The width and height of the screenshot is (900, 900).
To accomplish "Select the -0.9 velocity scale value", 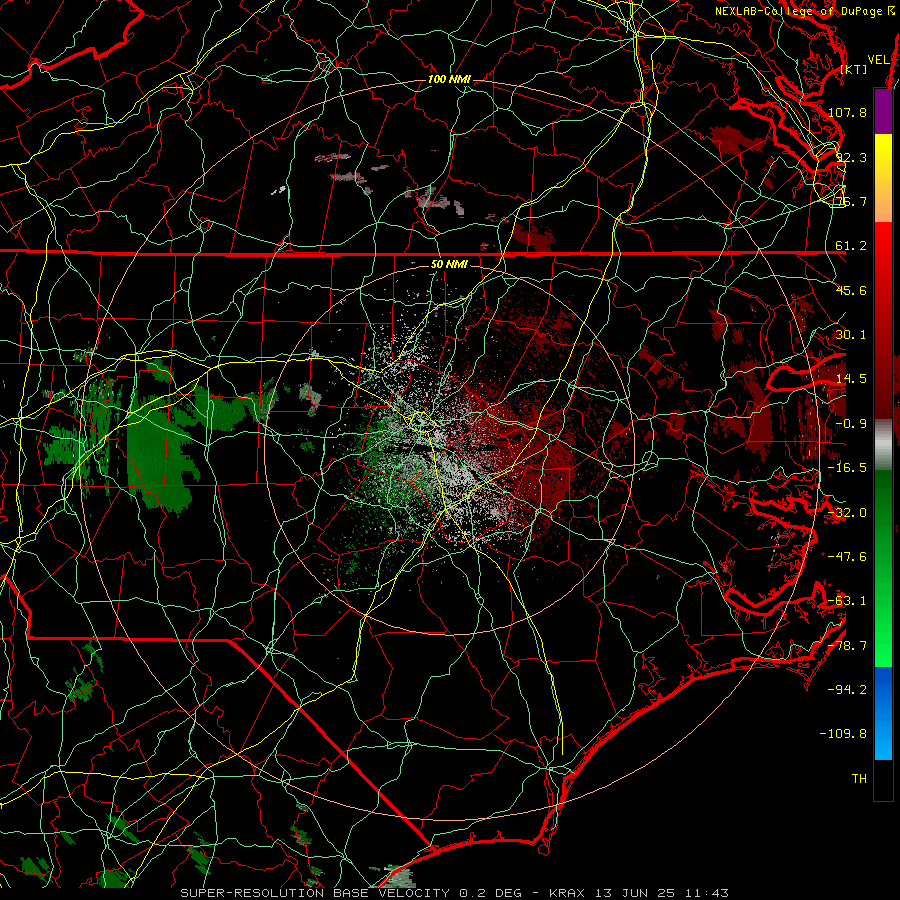I will pyautogui.click(x=851, y=424).
